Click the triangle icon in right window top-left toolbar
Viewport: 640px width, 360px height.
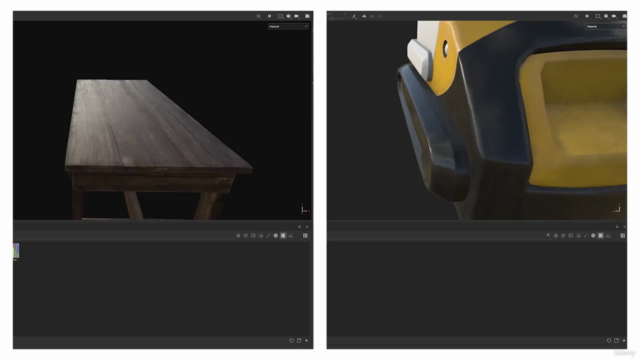click(x=364, y=16)
